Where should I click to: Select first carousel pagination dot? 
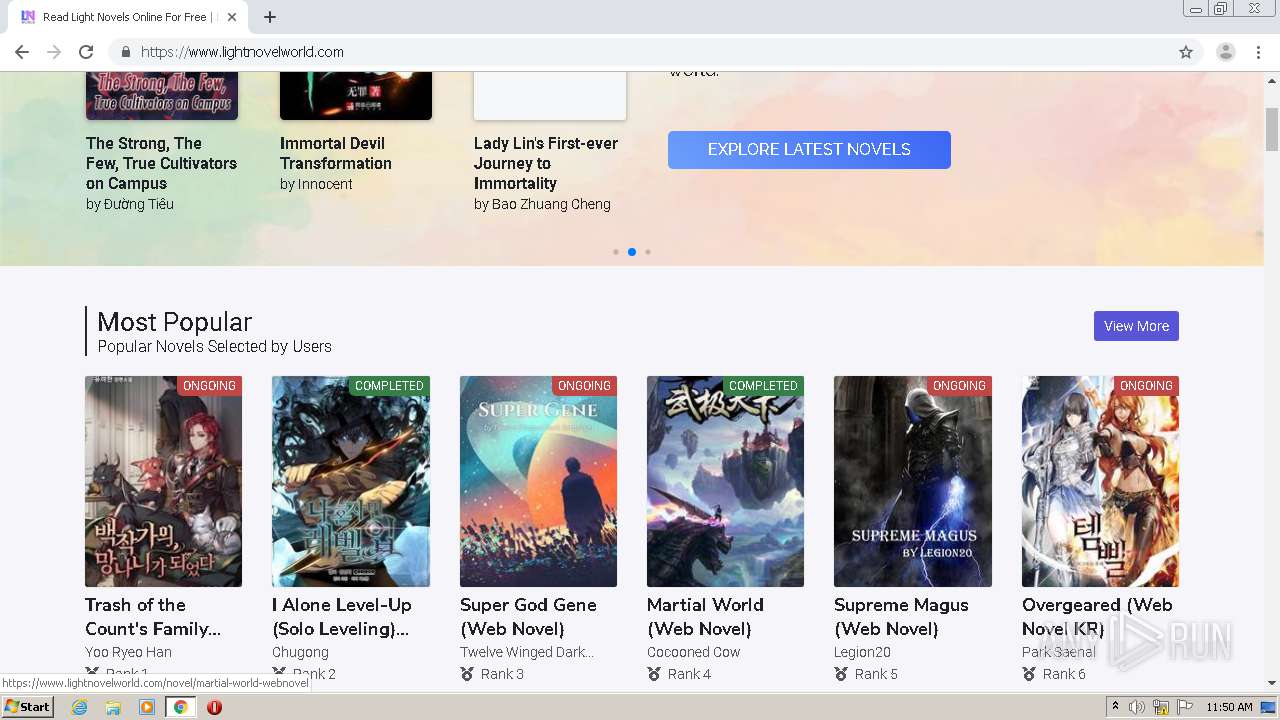coord(616,252)
